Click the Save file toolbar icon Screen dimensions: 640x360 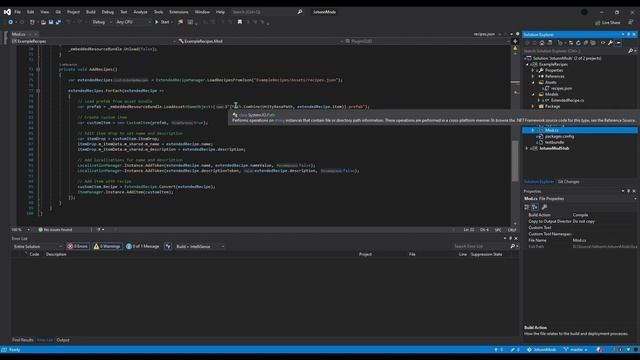[x=51, y=22]
